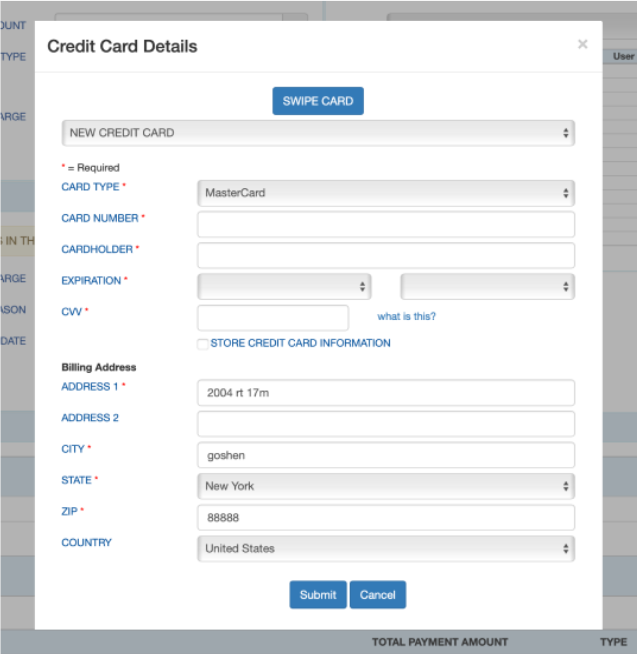This screenshot has height=654, width=637.
Task: Open the State dropdown showing New York
Action: coord(386,486)
